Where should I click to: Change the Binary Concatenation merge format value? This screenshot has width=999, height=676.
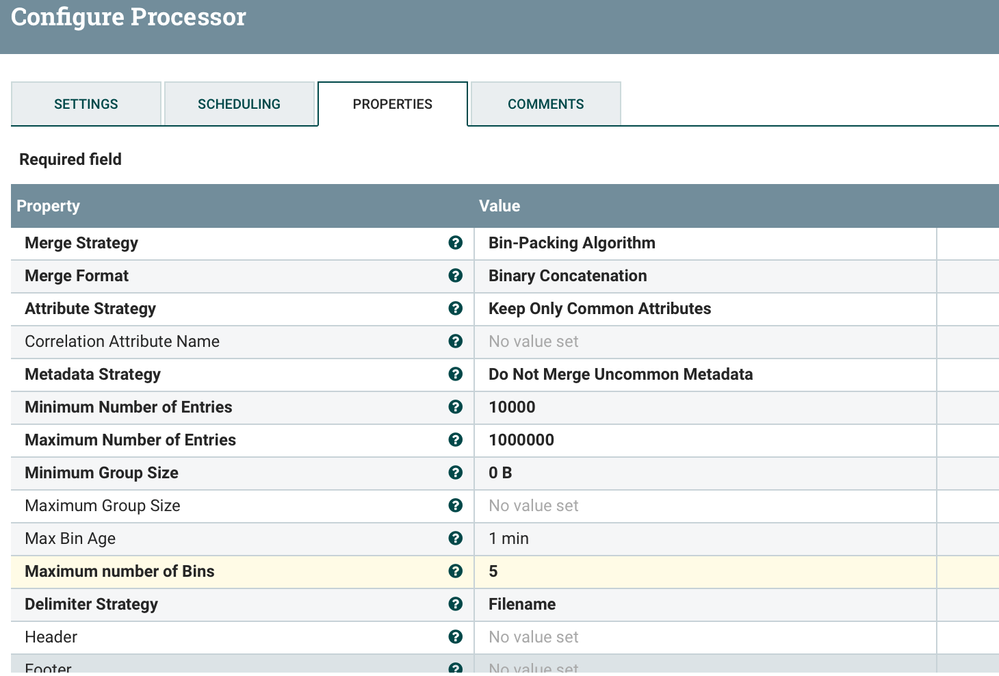point(567,276)
